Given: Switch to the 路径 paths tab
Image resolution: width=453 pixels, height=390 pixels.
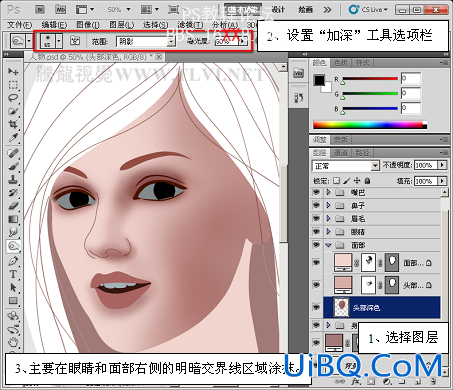Looking at the screenshot, I should click(x=362, y=153).
